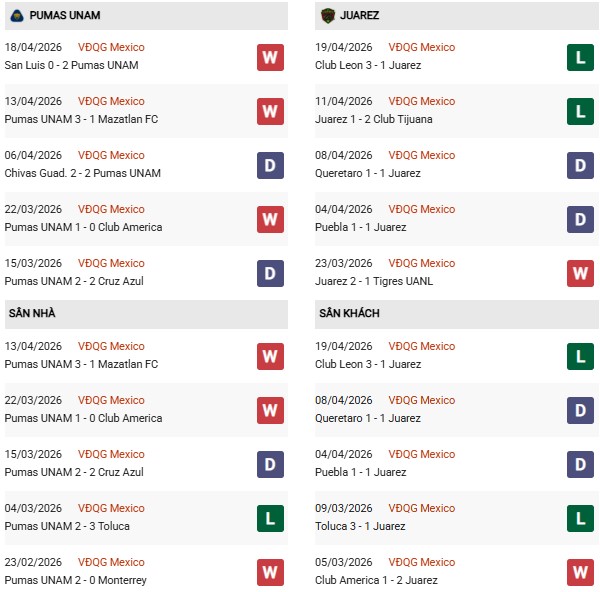Click L badge for Toluca 3-1 Juarez
This screenshot has height=592, width=600.
click(581, 518)
